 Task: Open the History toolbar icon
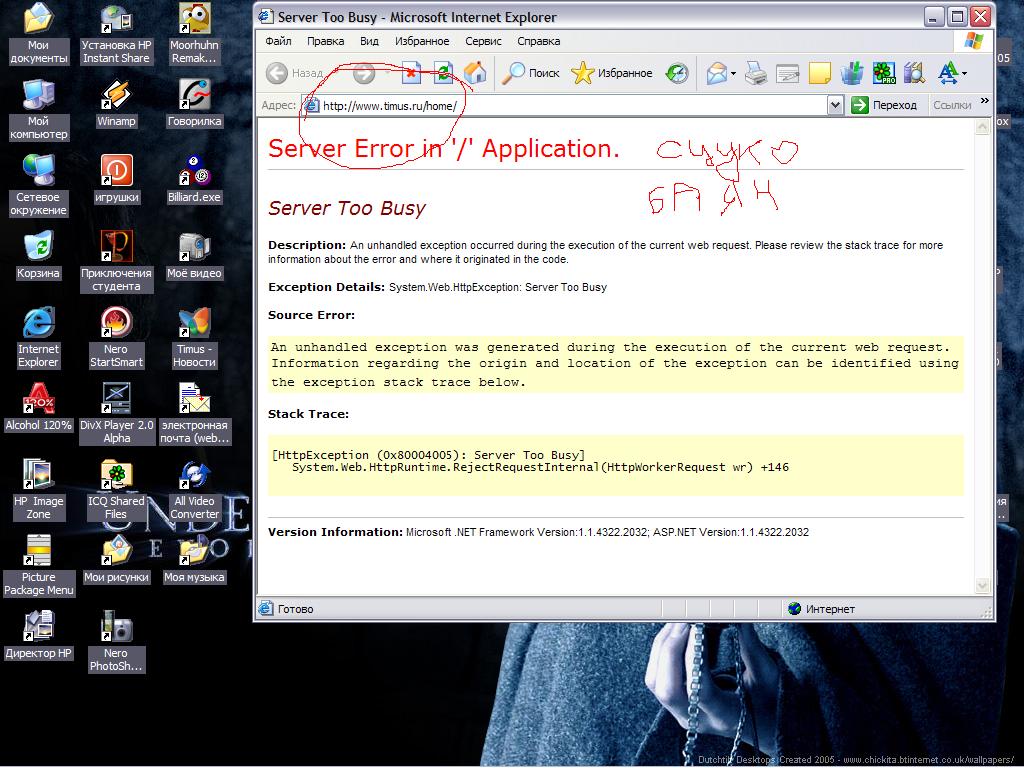click(677, 73)
